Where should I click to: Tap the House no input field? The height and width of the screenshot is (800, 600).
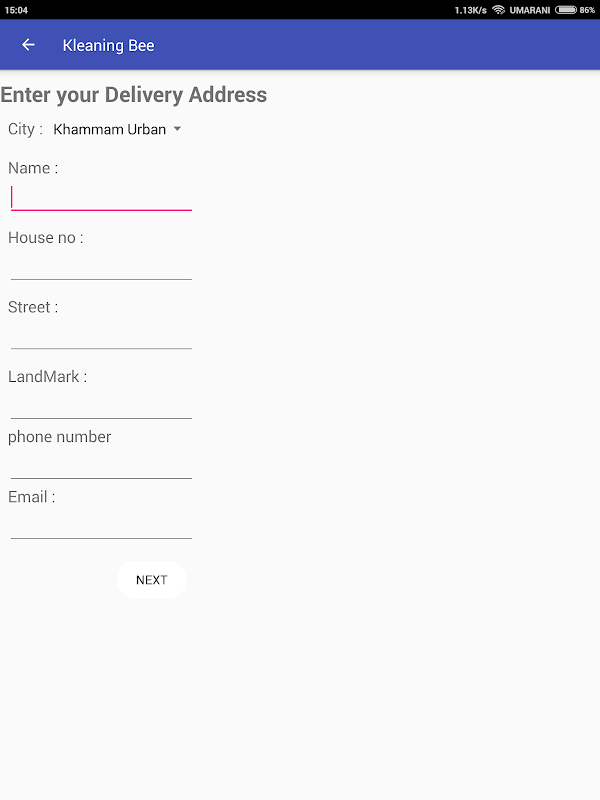click(100, 266)
